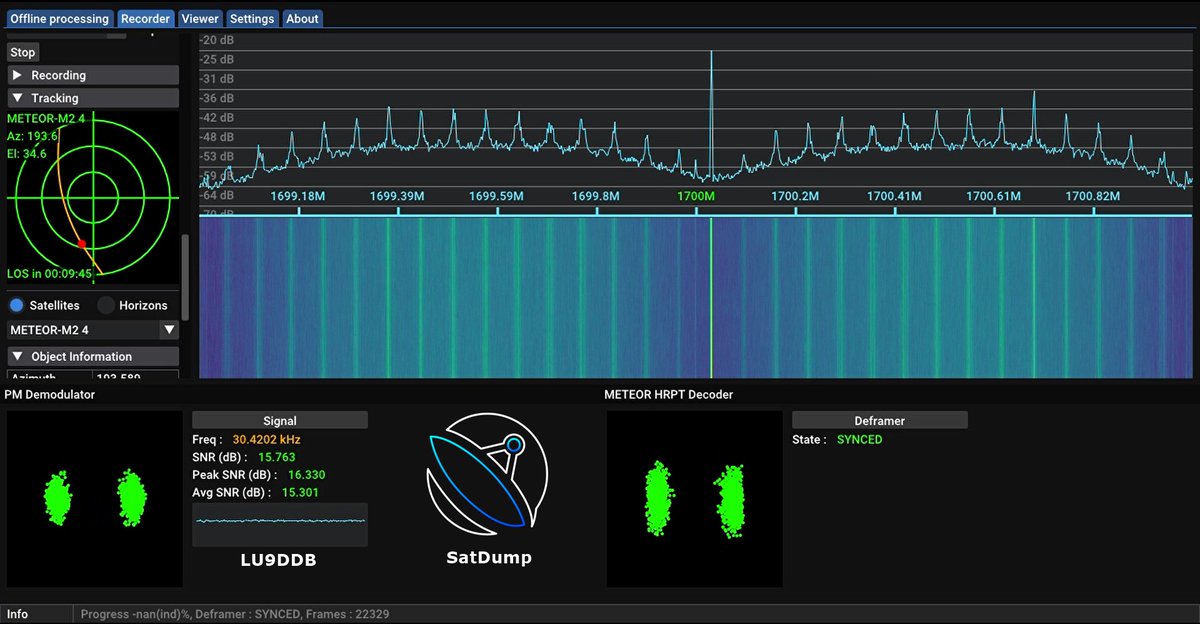
Task: Go to the Settings tab
Action: coord(251,18)
